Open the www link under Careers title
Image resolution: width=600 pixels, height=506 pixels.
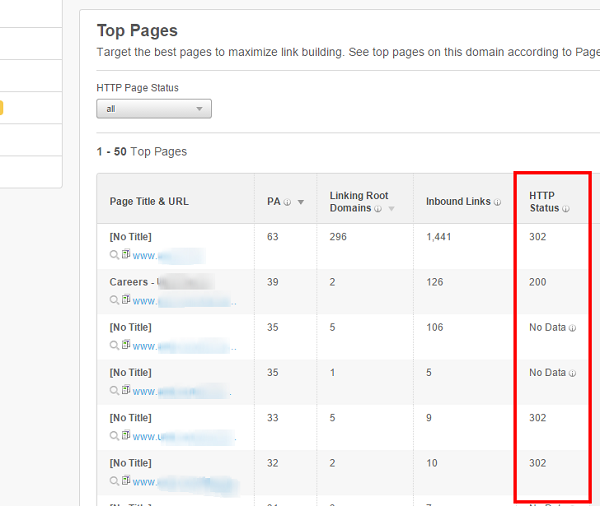point(184,301)
